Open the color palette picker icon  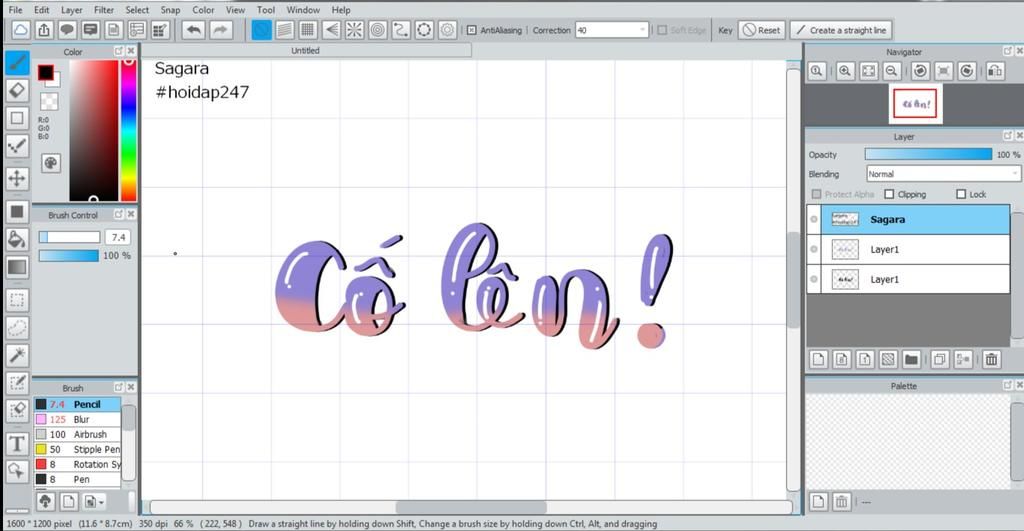[x=51, y=163]
